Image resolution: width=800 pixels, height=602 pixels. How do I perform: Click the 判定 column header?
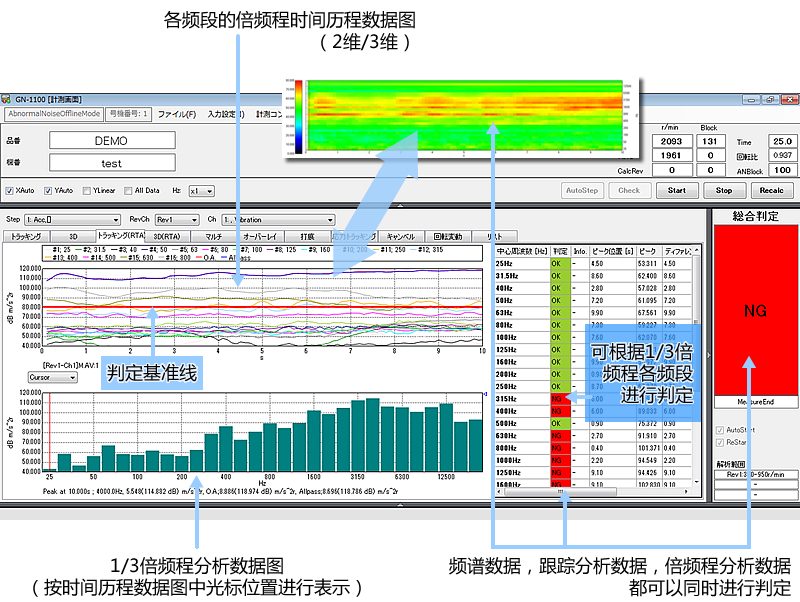tap(560, 252)
